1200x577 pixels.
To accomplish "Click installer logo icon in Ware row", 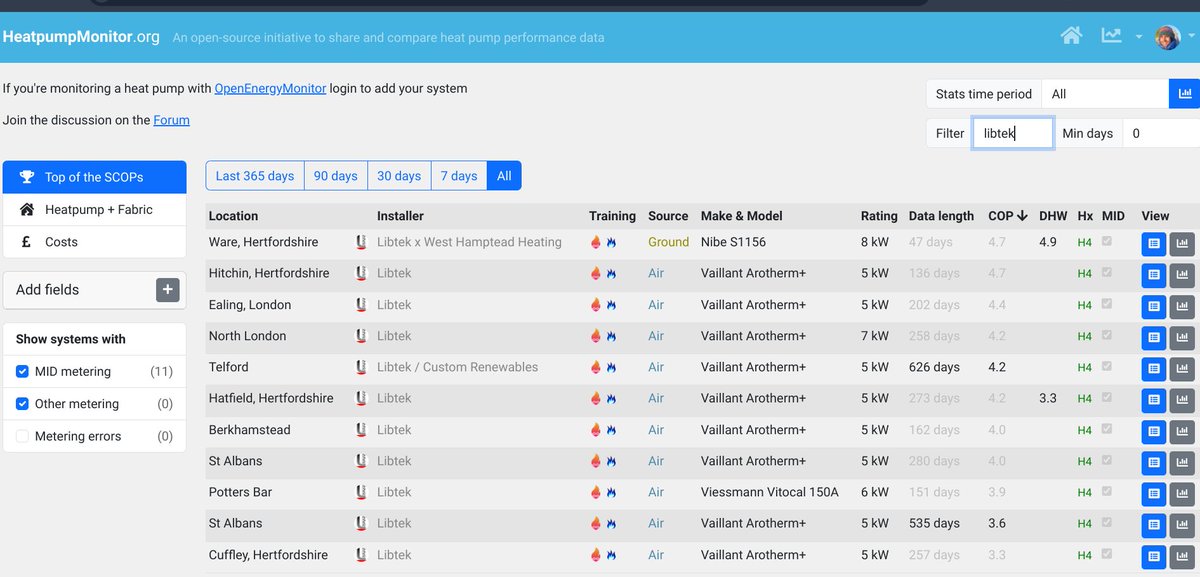I will [x=361, y=242].
